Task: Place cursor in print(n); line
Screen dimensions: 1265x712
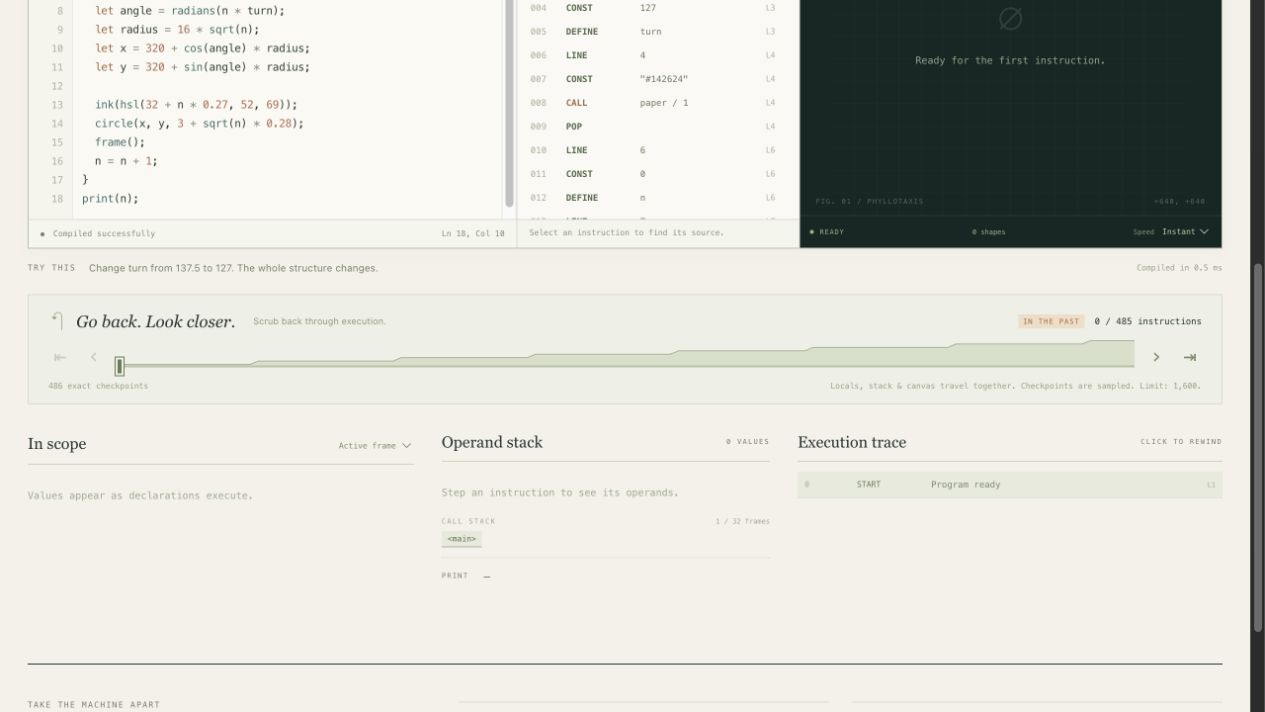Action: coord(110,198)
